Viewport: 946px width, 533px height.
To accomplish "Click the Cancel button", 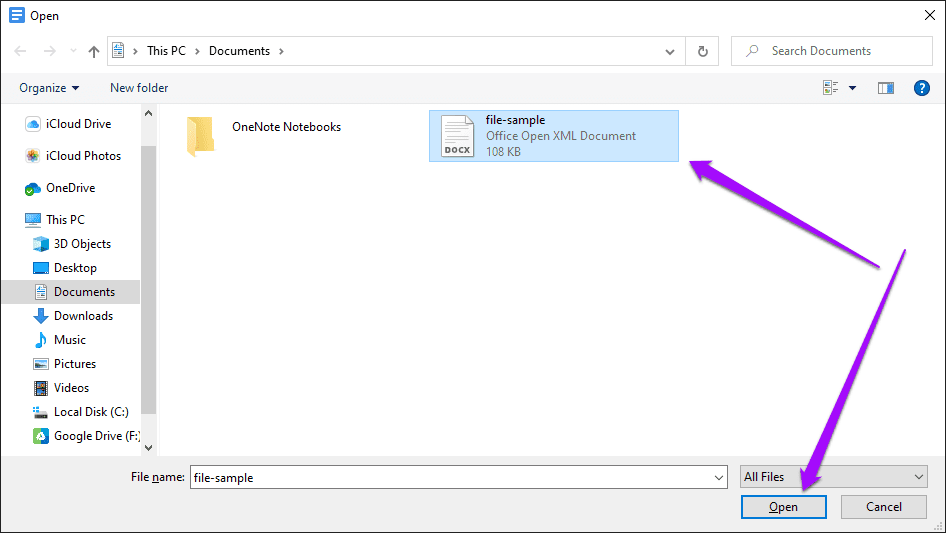I will pyautogui.click(x=884, y=507).
